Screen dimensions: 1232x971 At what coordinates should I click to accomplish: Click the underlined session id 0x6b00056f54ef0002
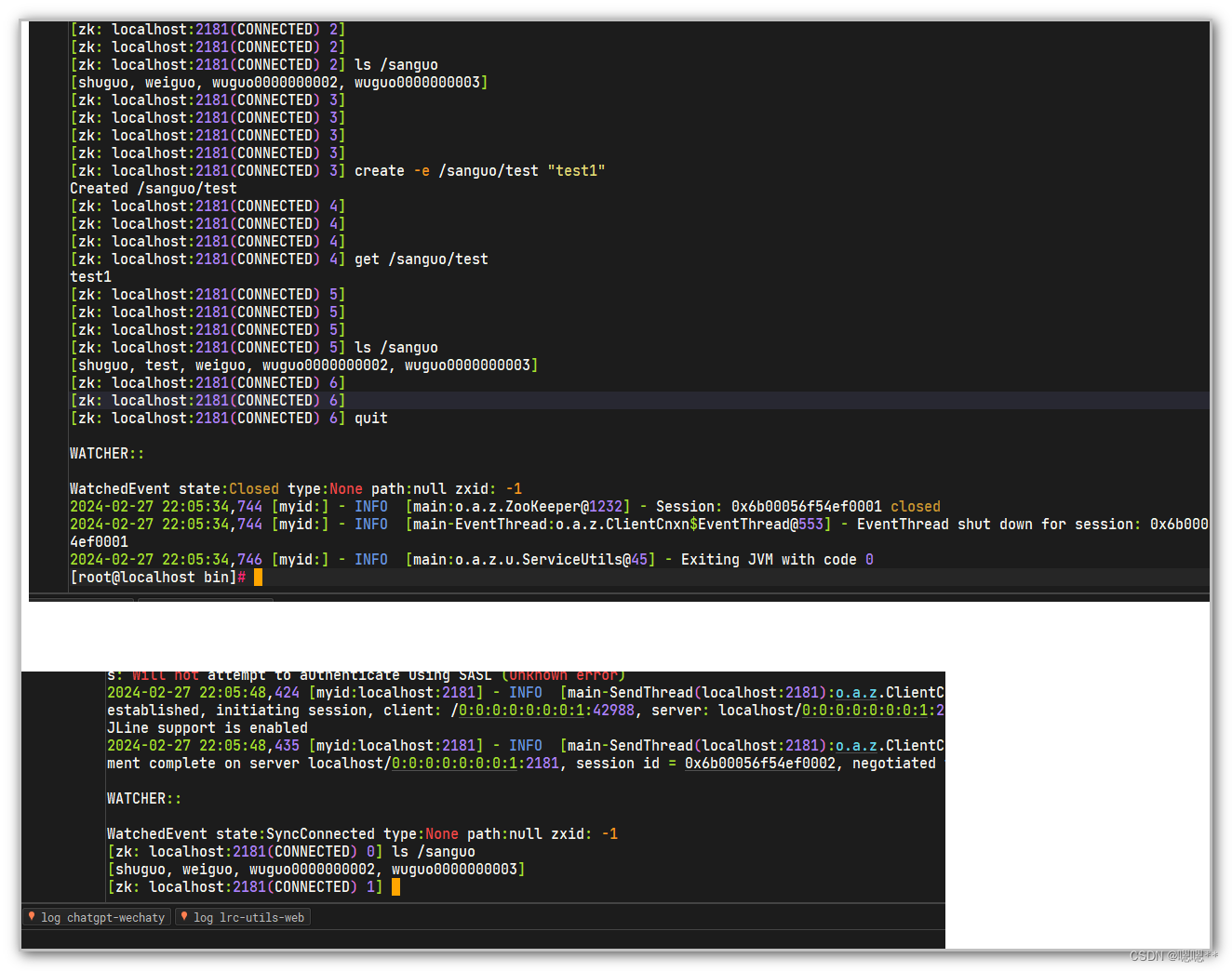(760, 764)
